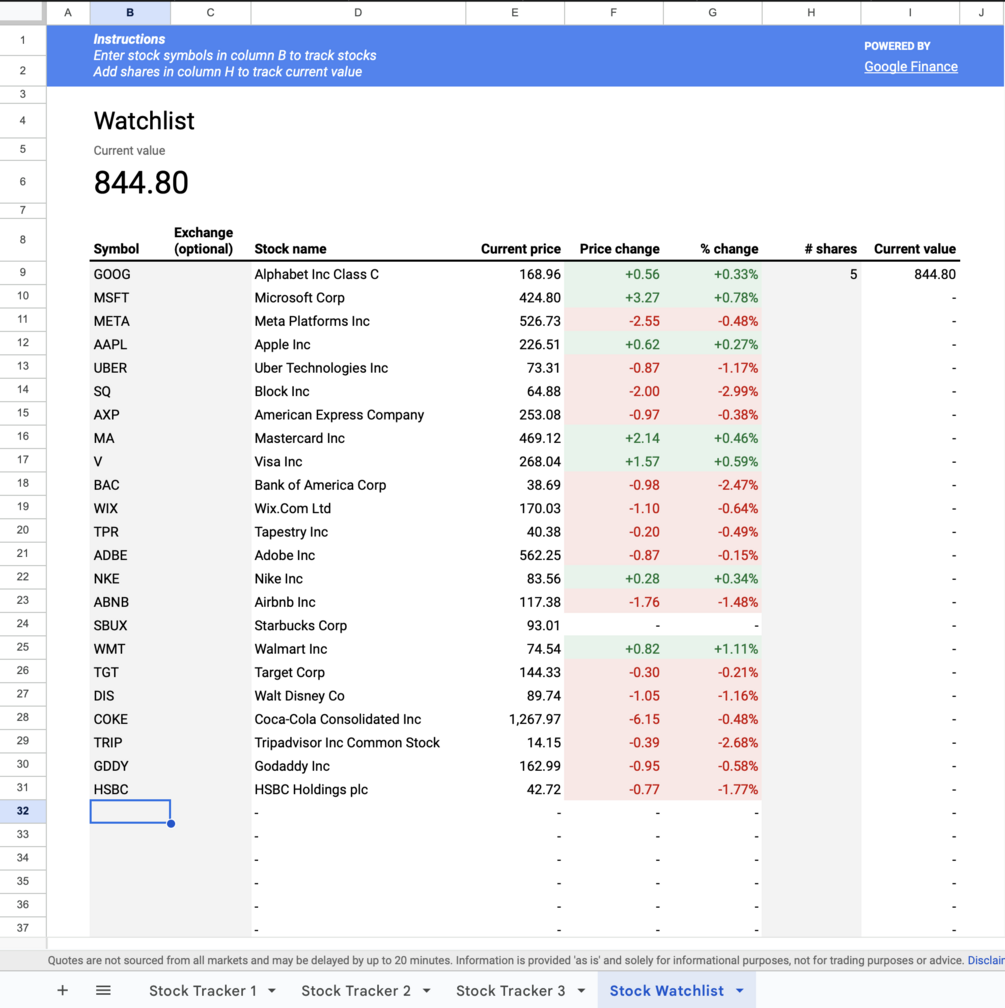Select row 9 header

coord(23,273)
